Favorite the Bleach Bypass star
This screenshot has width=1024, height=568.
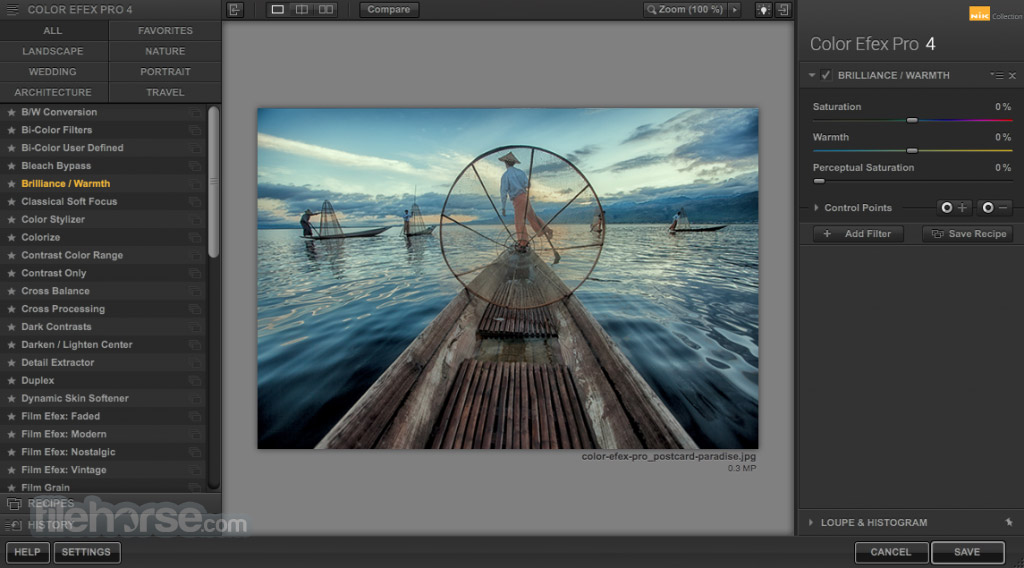[x=11, y=166]
